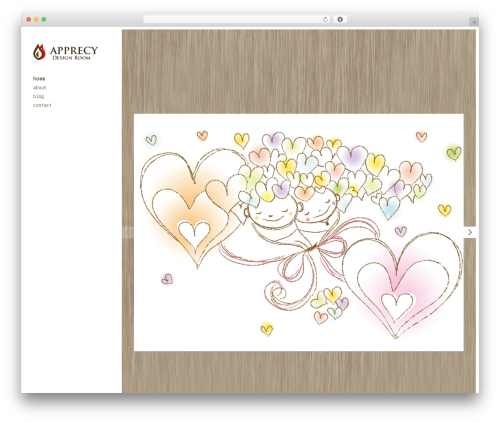
Task: Click the Apprecy Design Room logo
Action: tap(65, 52)
